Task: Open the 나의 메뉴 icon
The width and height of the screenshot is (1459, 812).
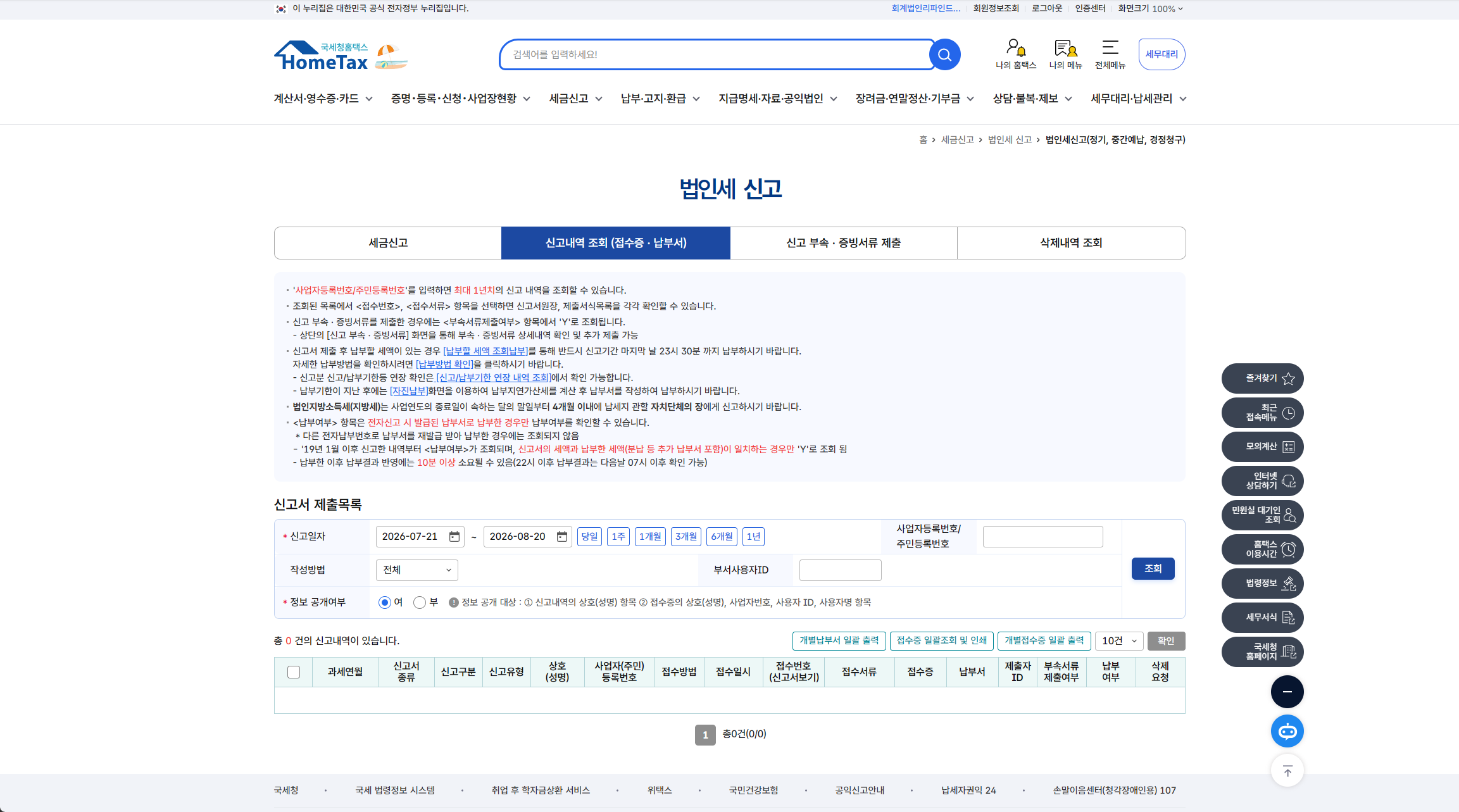Action: point(1065,54)
